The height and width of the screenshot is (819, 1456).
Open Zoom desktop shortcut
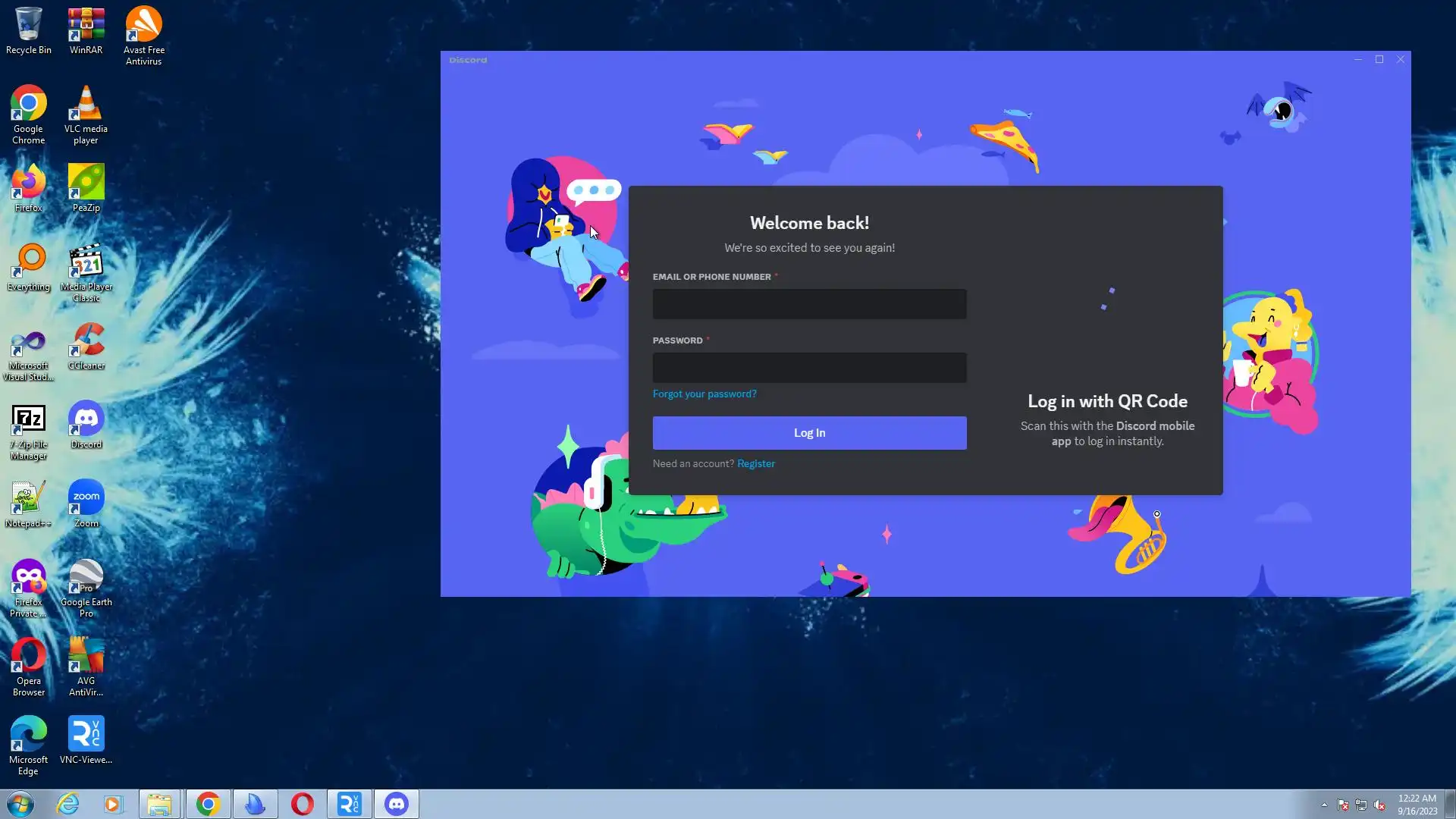tap(86, 503)
